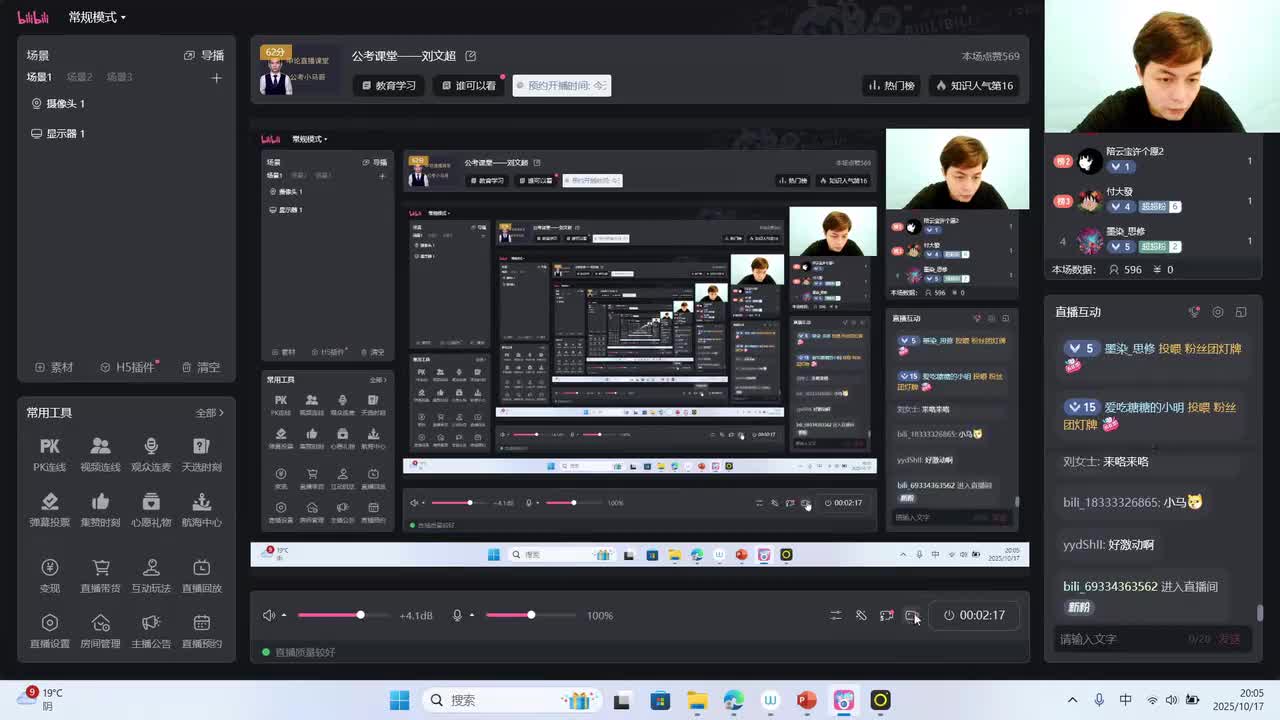The width and height of the screenshot is (1280, 720).
Task: Mute the speaker audio
Action: 268,615
